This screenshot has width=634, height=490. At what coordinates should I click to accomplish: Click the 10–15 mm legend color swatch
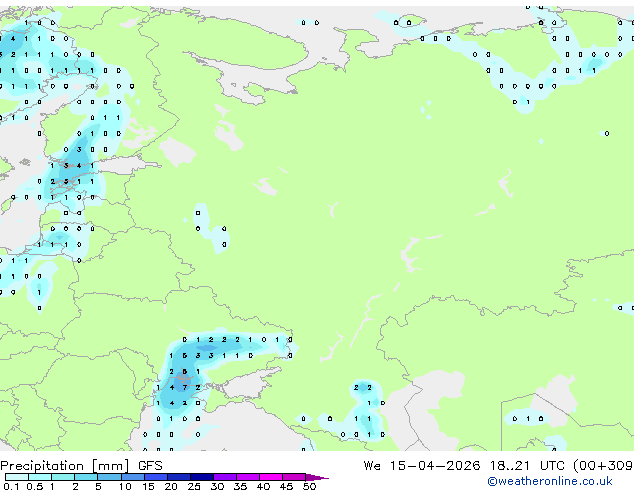[133, 477]
